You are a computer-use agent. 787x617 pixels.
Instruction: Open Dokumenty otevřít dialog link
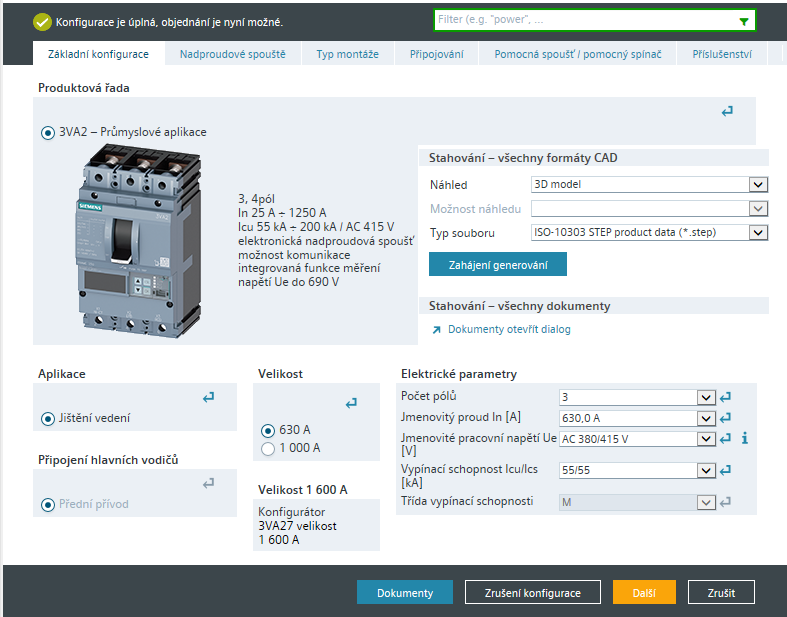click(x=509, y=329)
